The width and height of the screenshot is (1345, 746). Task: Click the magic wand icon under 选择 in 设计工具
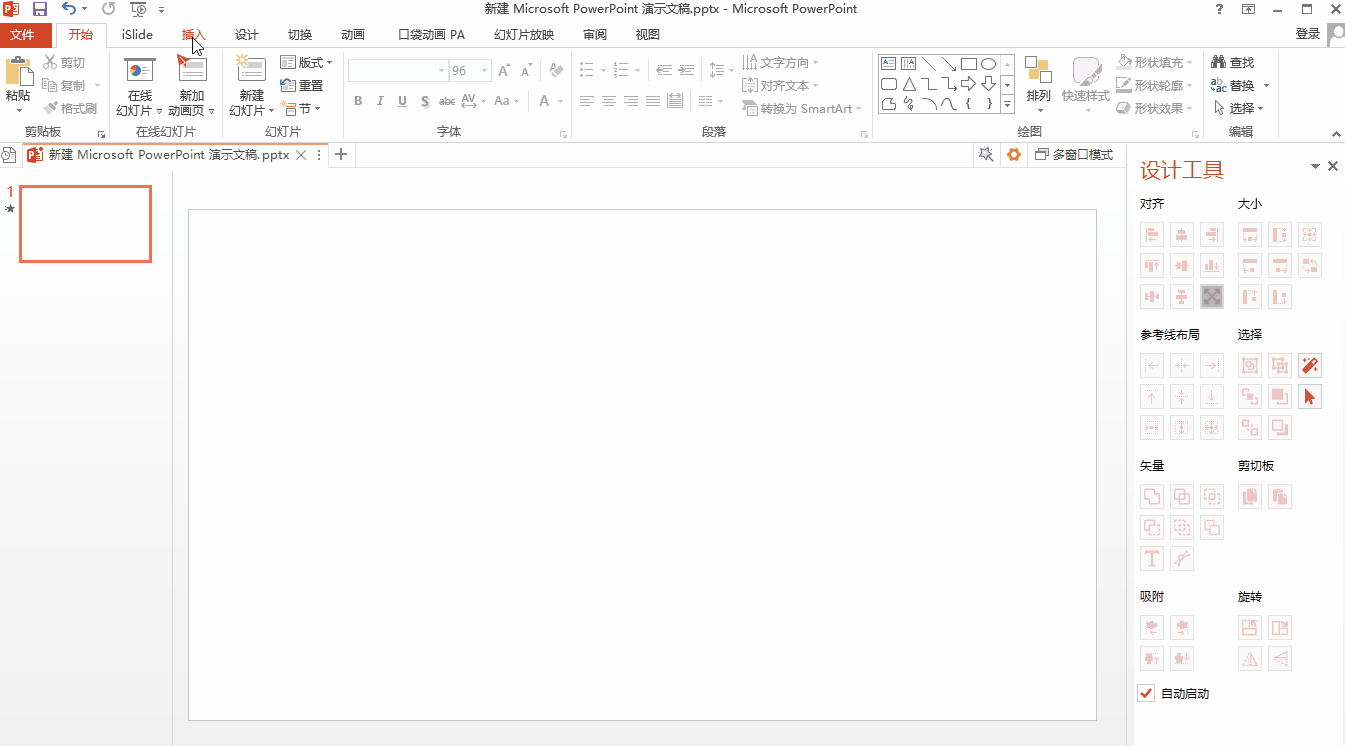1310,366
